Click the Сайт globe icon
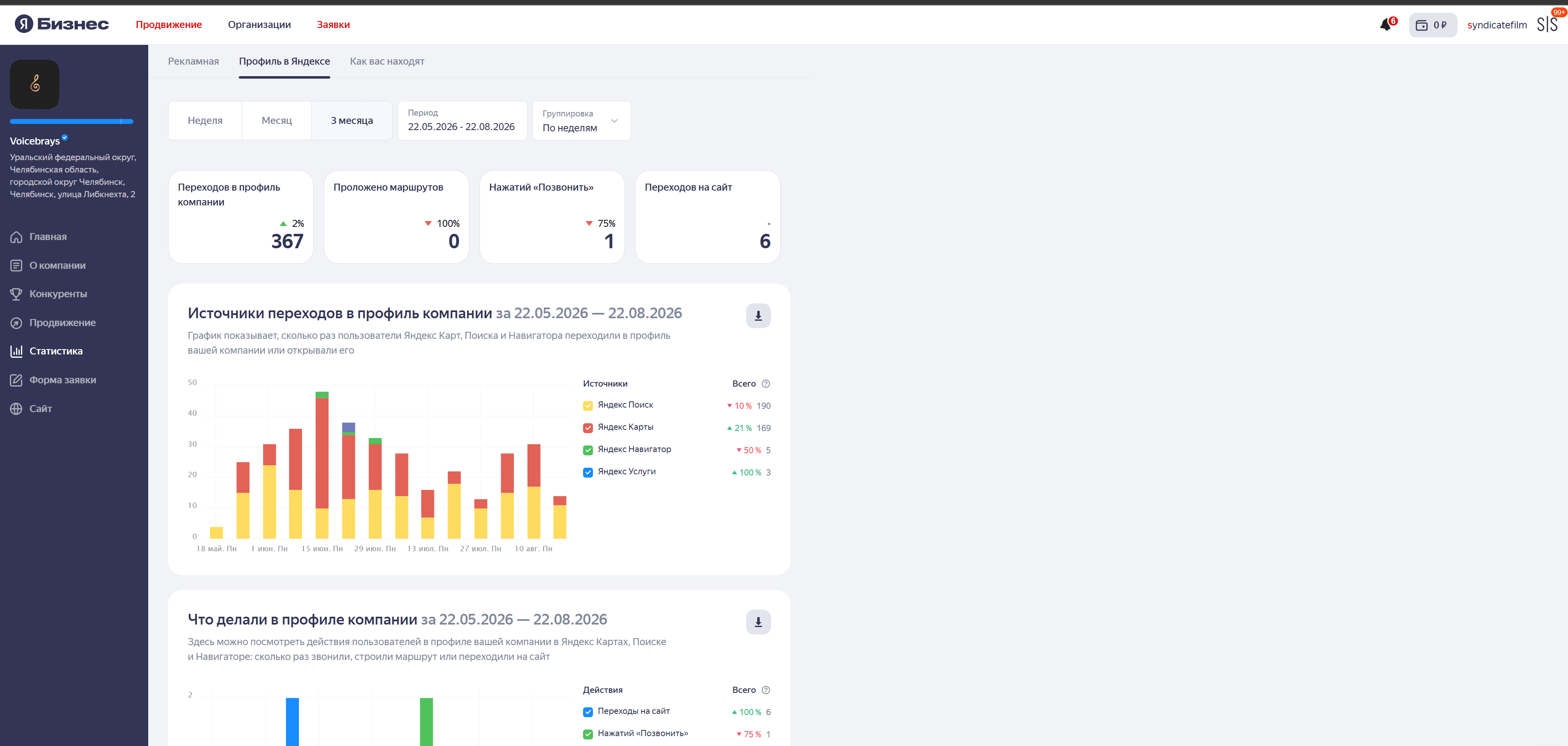 [x=16, y=409]
